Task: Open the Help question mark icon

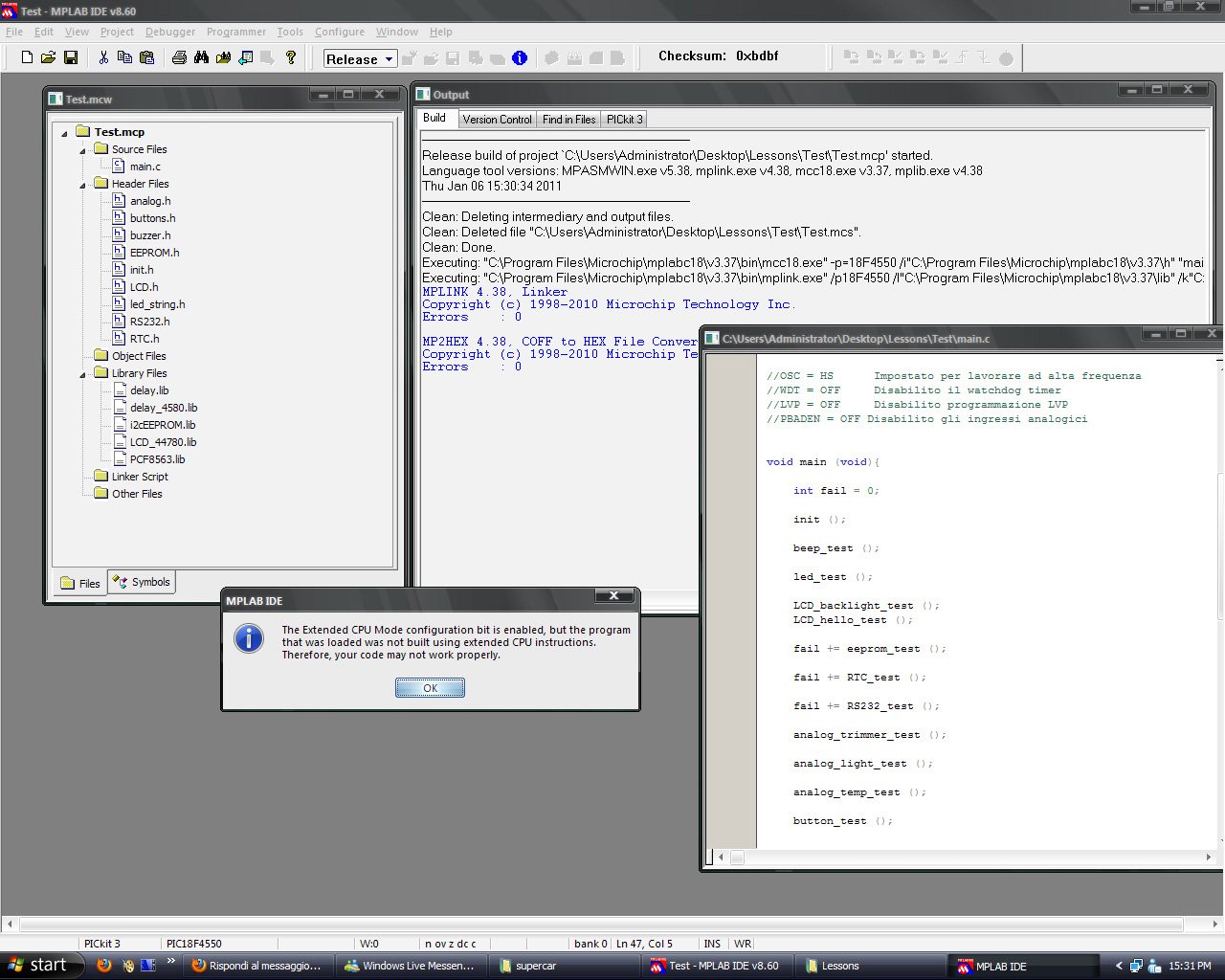Action: point(290,57)
